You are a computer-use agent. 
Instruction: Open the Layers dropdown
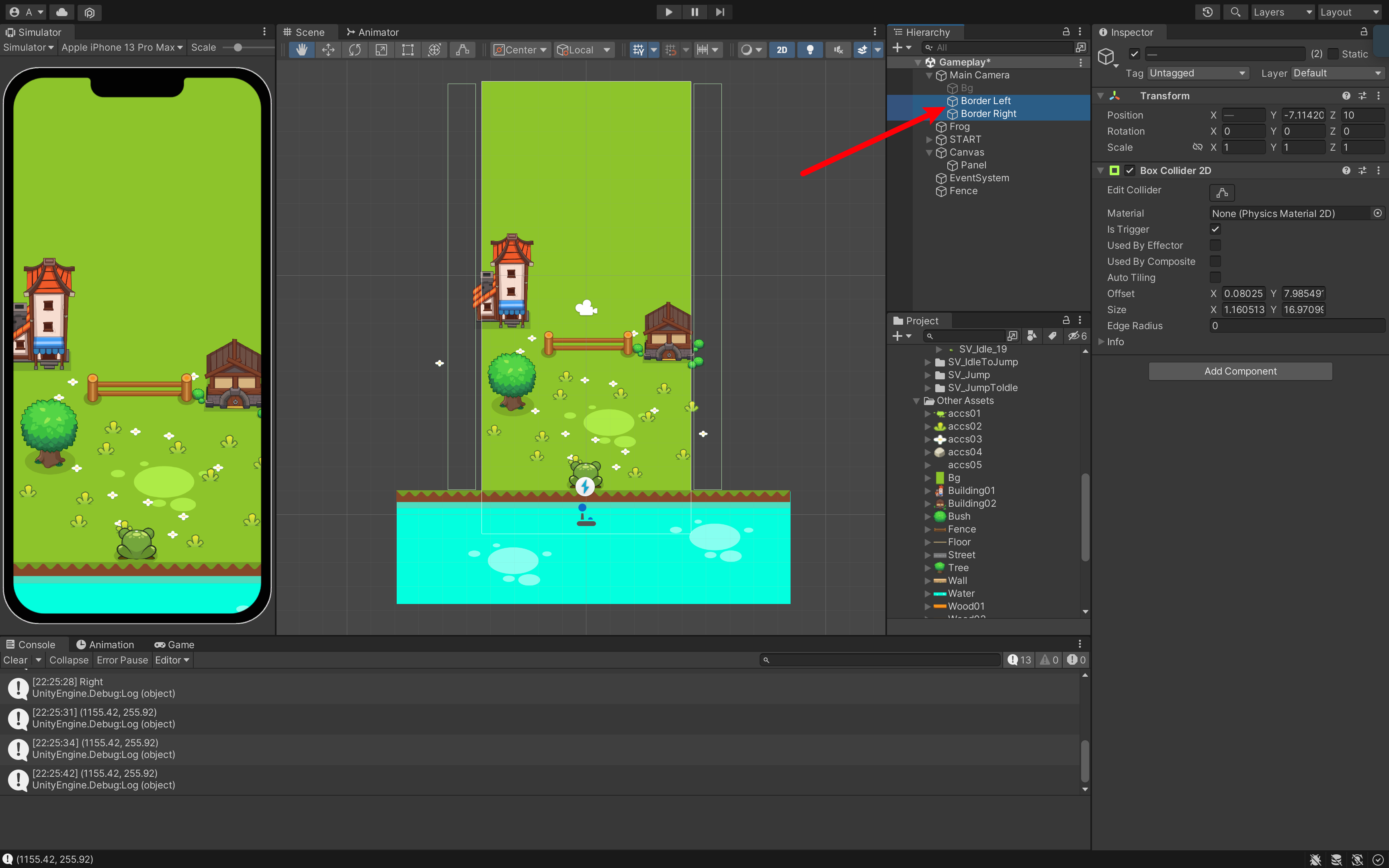click(1282, 12)
